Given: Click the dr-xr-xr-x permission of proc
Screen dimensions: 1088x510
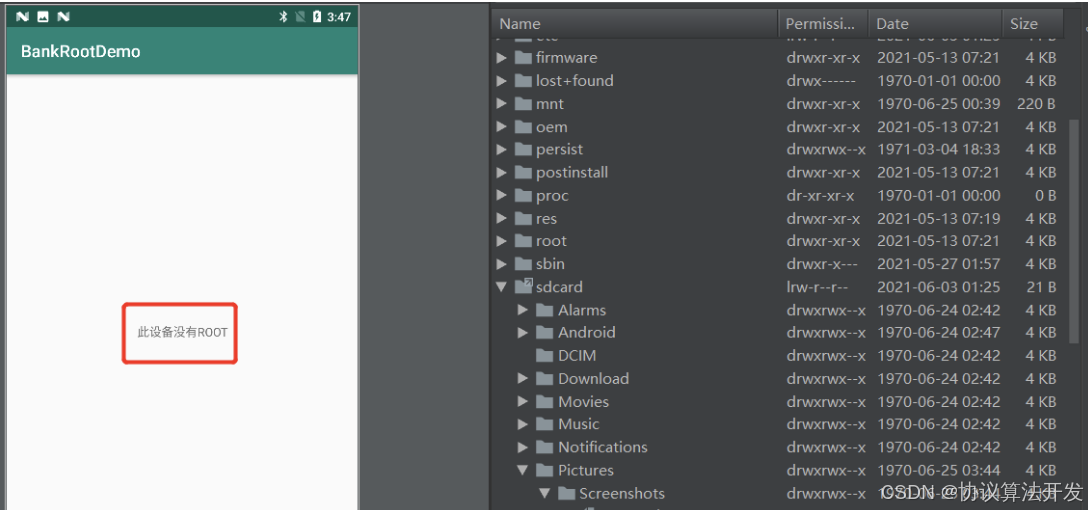Looking at the screenshot, I should click(x=821, y=196).
